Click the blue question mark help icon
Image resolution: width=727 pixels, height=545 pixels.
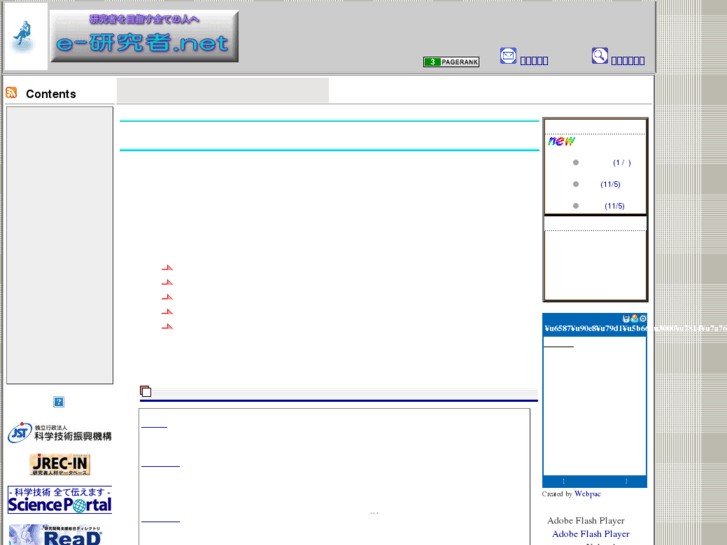(x=58, y=402)
